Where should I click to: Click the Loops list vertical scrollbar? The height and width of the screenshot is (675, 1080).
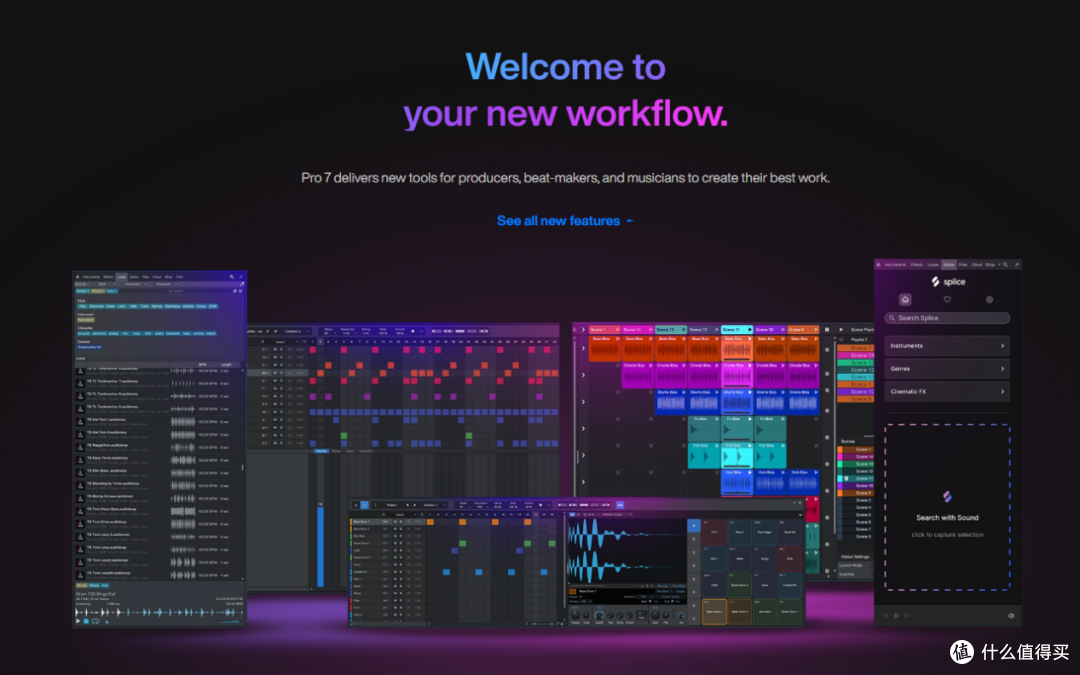point(242,468)
